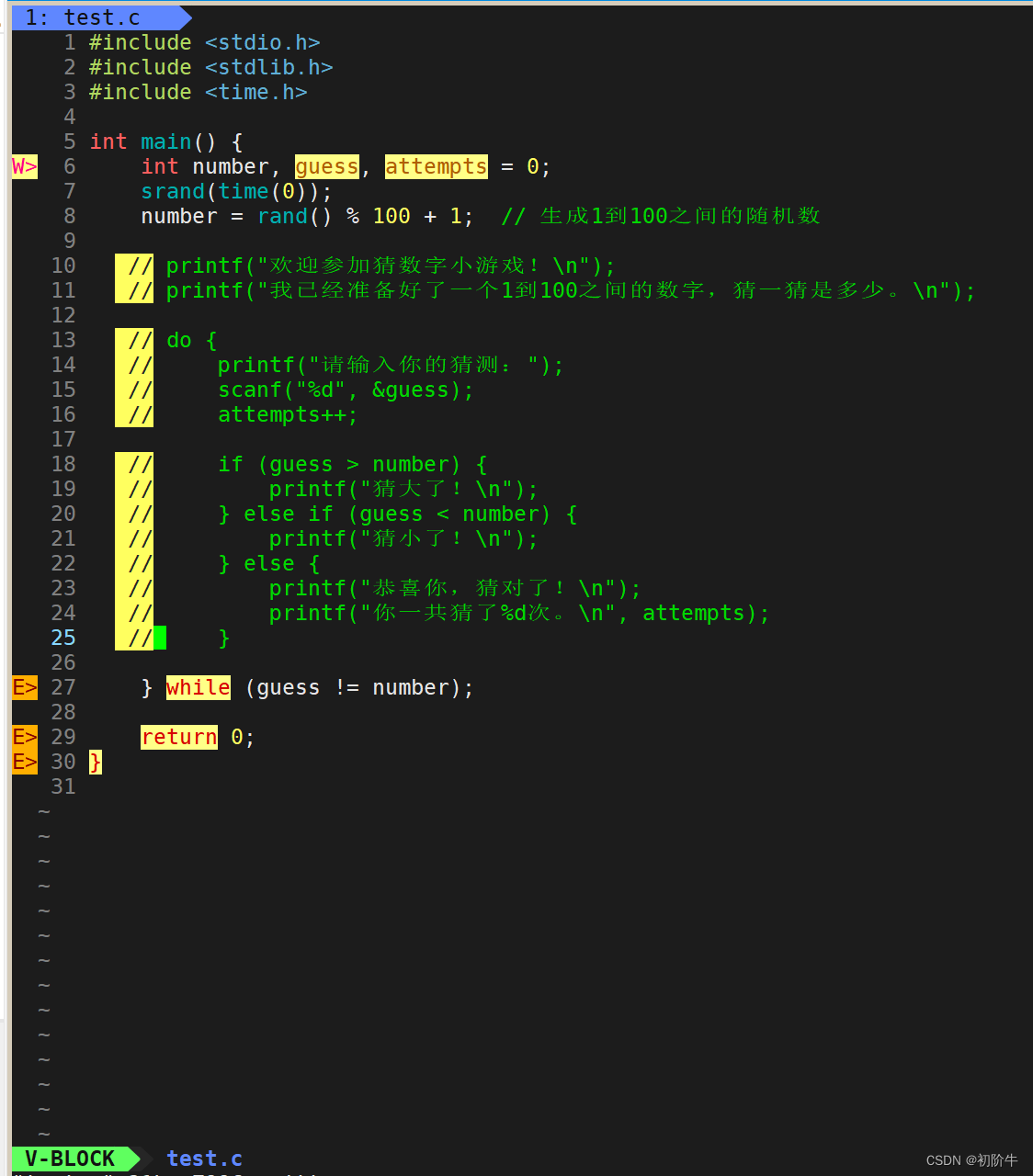
Task: Click the highlighted 'while' keyword on line 27
Action: click(198, 687)
